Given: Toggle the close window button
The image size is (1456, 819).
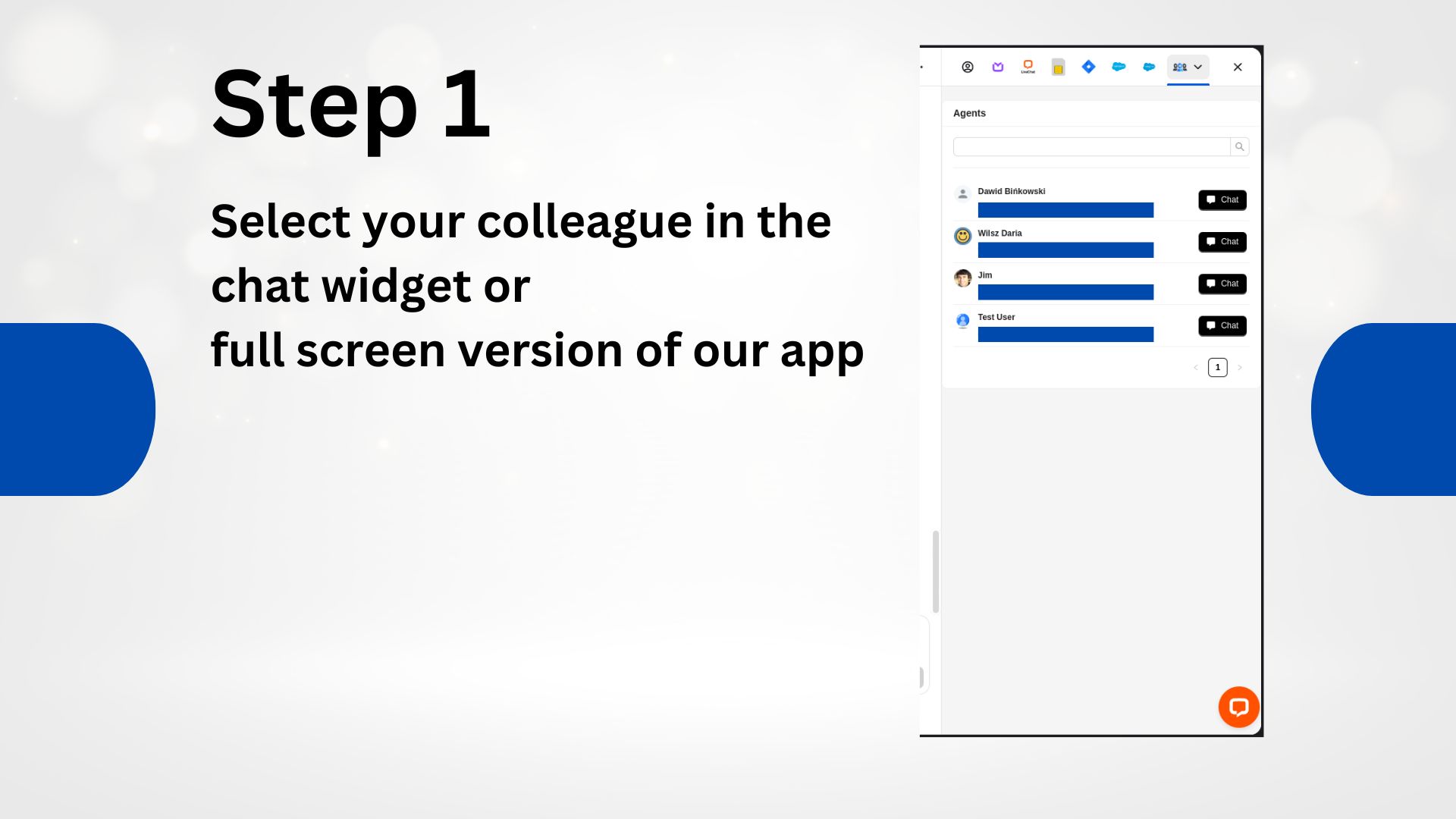Looking at the screenshot, I should click(x=1237, y=67).
